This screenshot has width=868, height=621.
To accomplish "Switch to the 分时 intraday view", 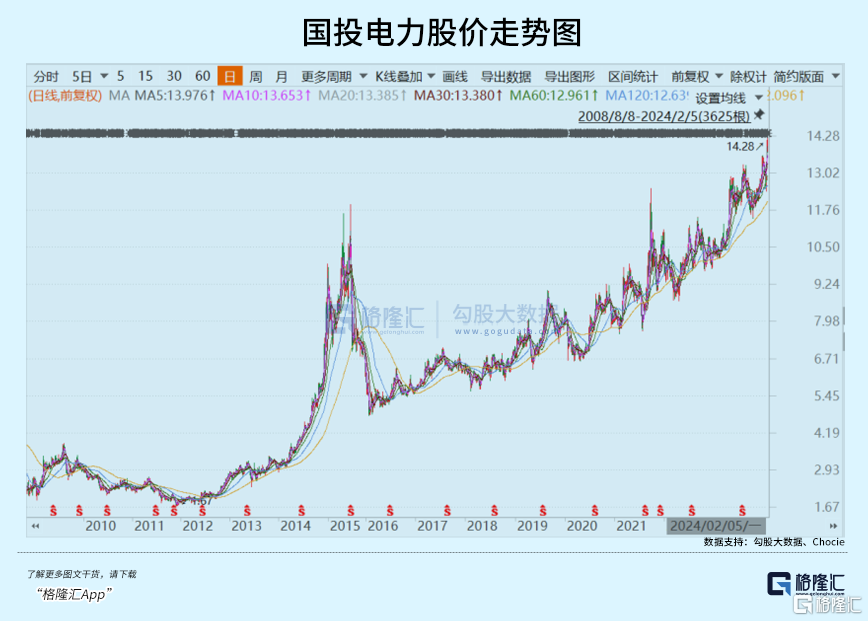I will (46, 76).
